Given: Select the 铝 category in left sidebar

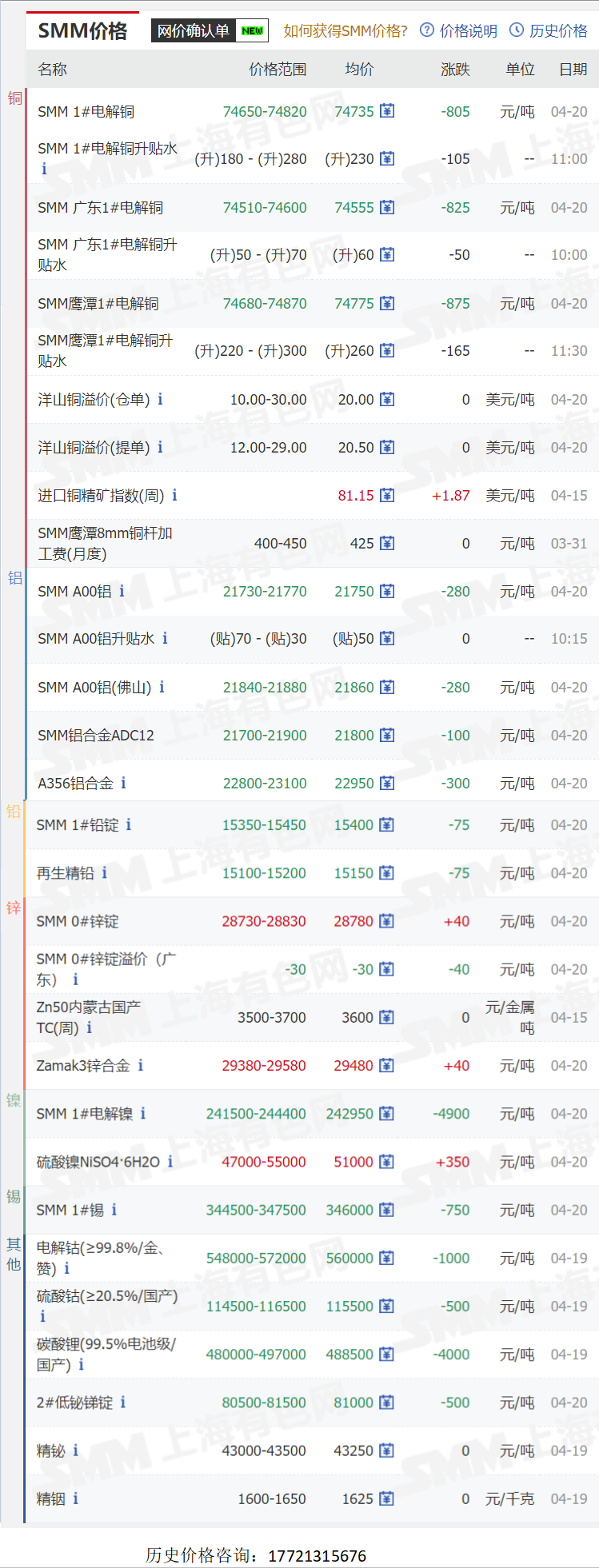Looking at the screenshot, I should pos(14,577).
